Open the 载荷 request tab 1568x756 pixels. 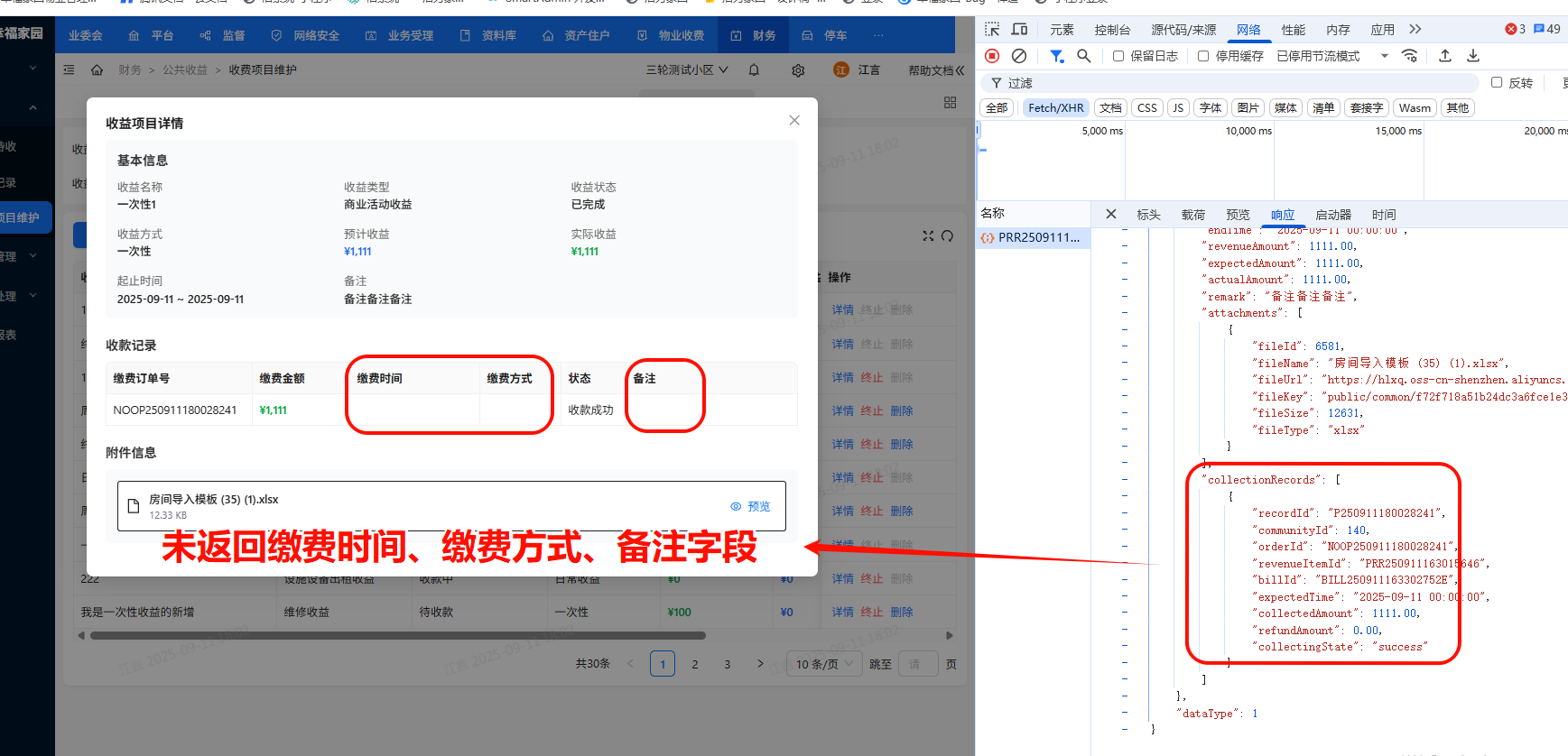point(1193,215)
